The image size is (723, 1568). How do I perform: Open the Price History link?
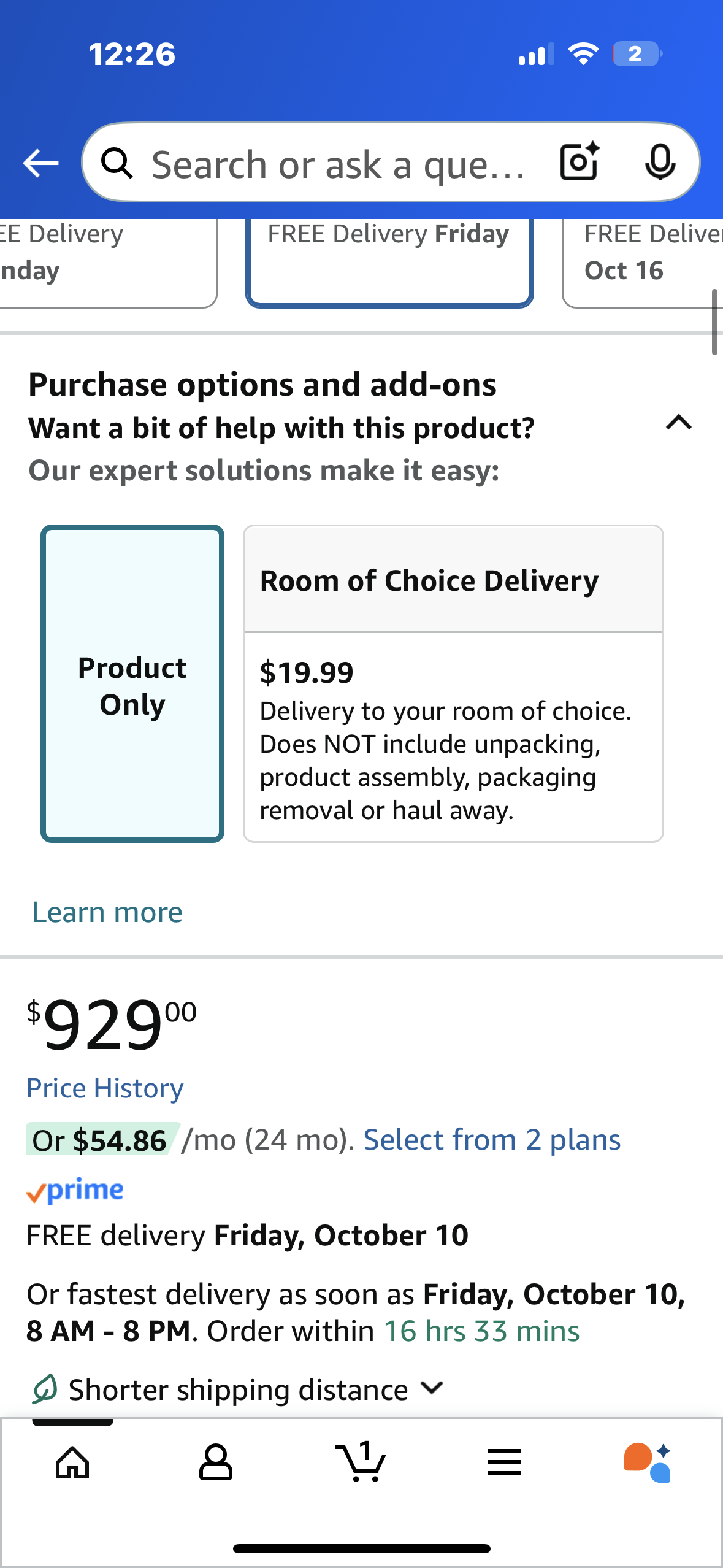click(x=105, y=1089)
